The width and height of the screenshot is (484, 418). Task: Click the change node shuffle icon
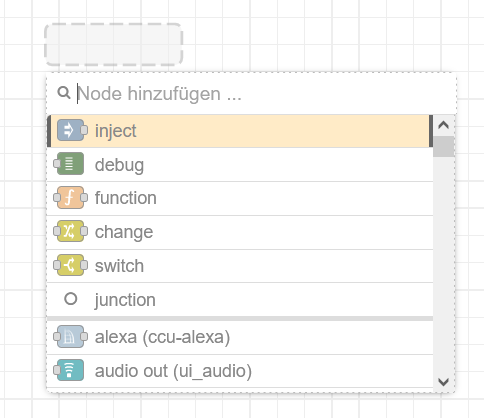pyautogui.click(x=70, y=231)
